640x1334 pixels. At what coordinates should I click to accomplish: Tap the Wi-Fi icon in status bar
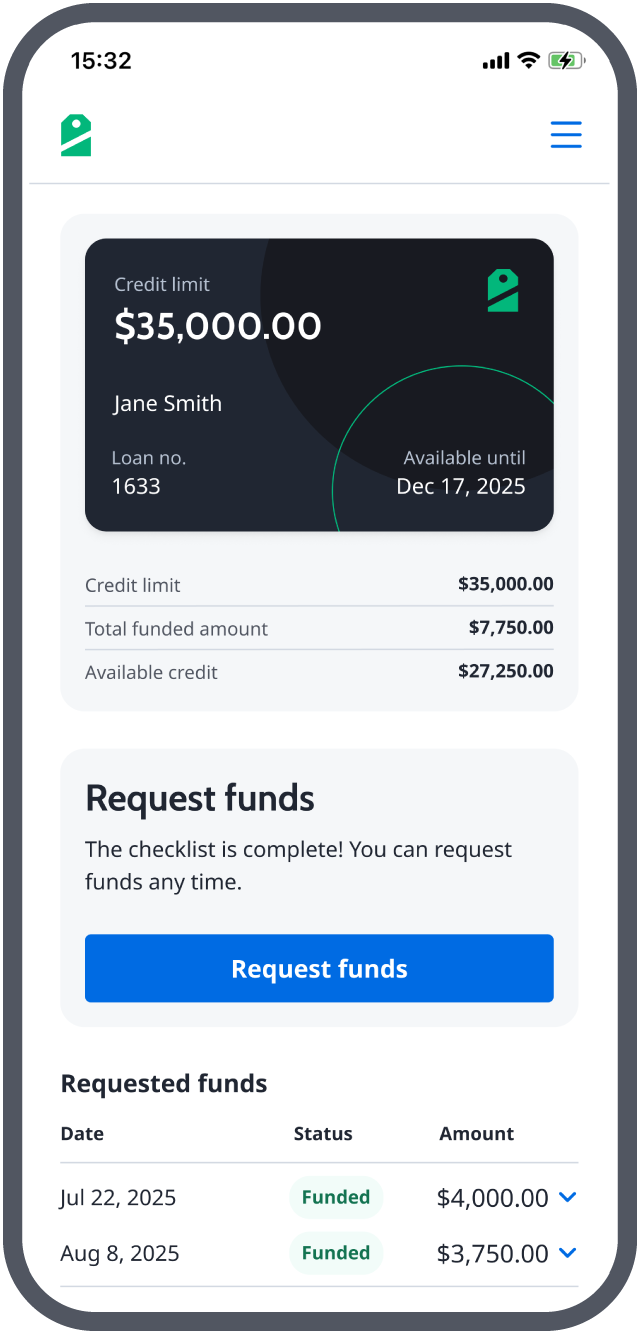528,61
